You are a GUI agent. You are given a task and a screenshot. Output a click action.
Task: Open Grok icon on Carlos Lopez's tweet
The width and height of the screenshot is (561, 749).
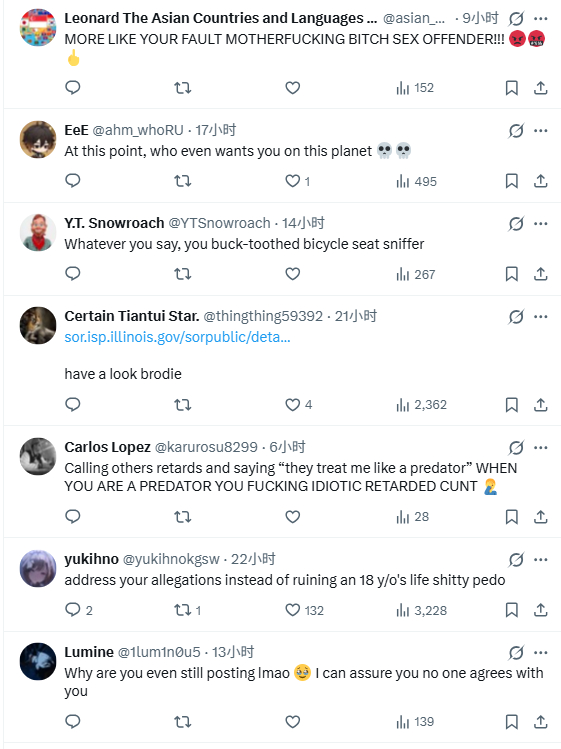tap(516, 448)
